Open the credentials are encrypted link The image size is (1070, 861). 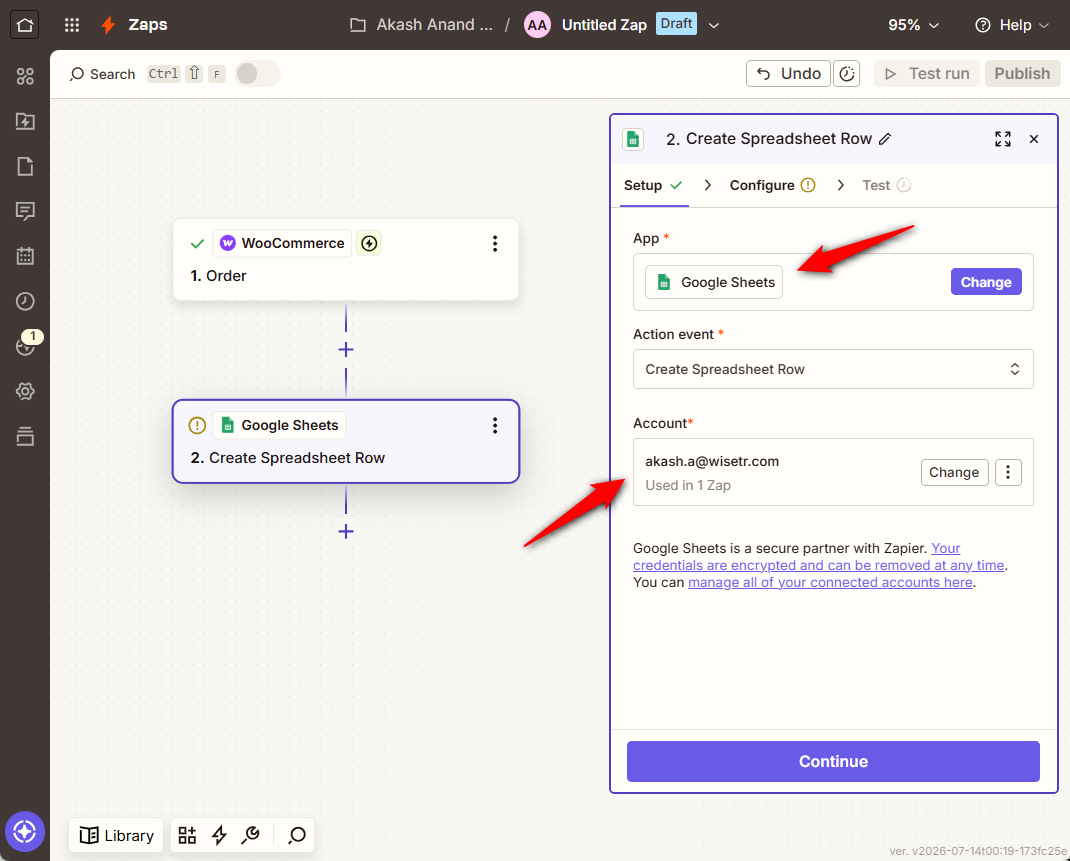pyautogui.click(x=818, y=565)
